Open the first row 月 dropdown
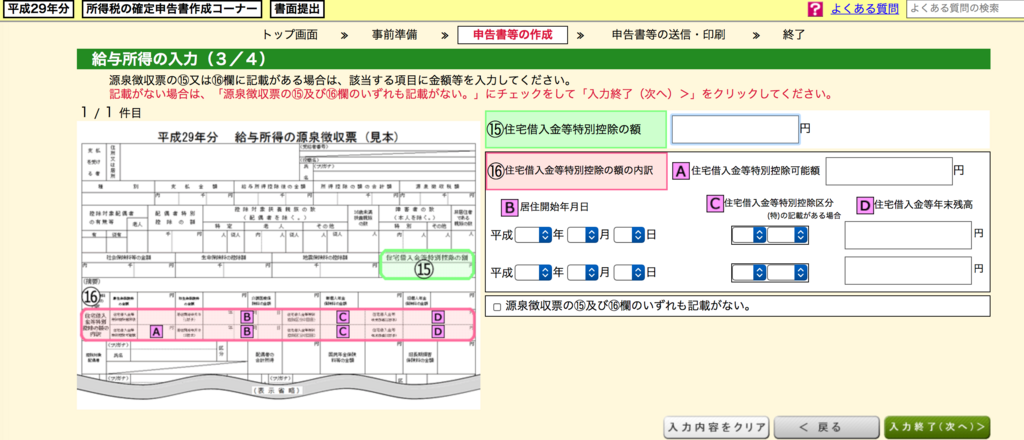Viewport: 1024px width, 440px height. pos(583,236)
